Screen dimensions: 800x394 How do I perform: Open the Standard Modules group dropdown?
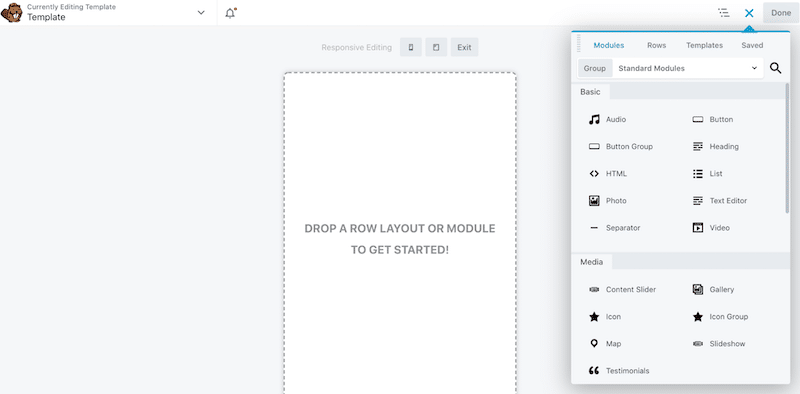click(687, 68)
